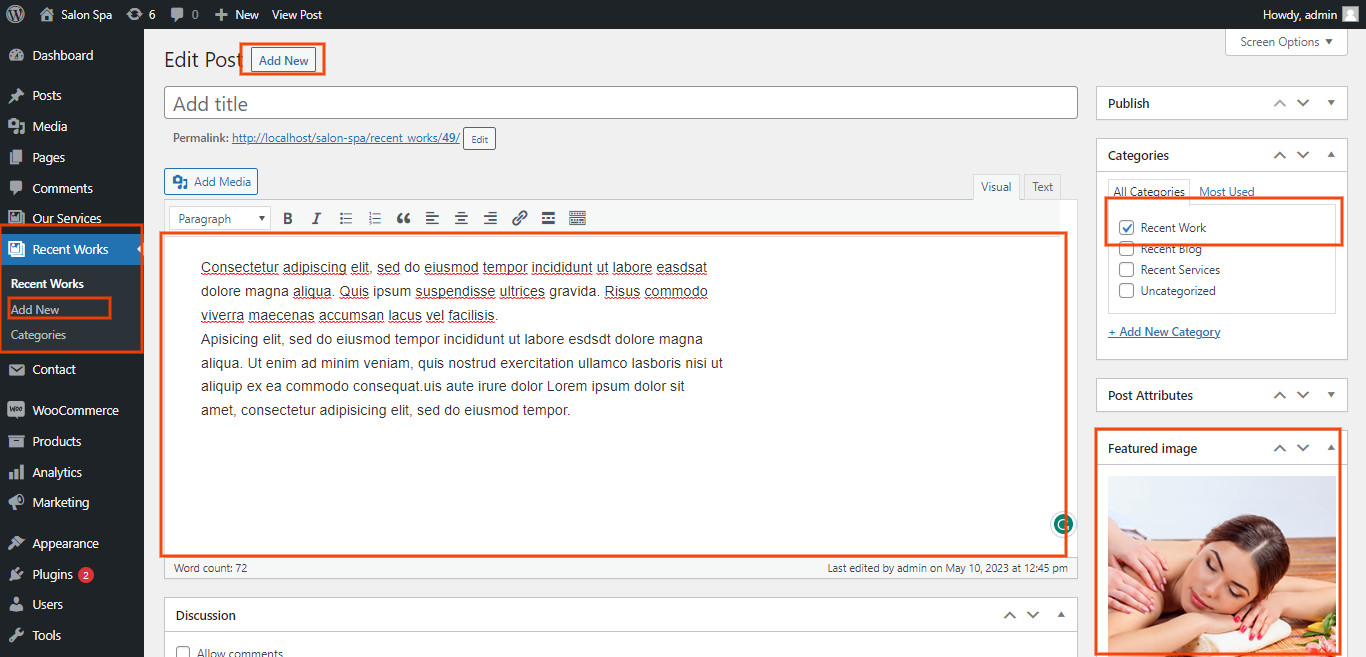Open the Paragraph format dropdown

point(220,218)
